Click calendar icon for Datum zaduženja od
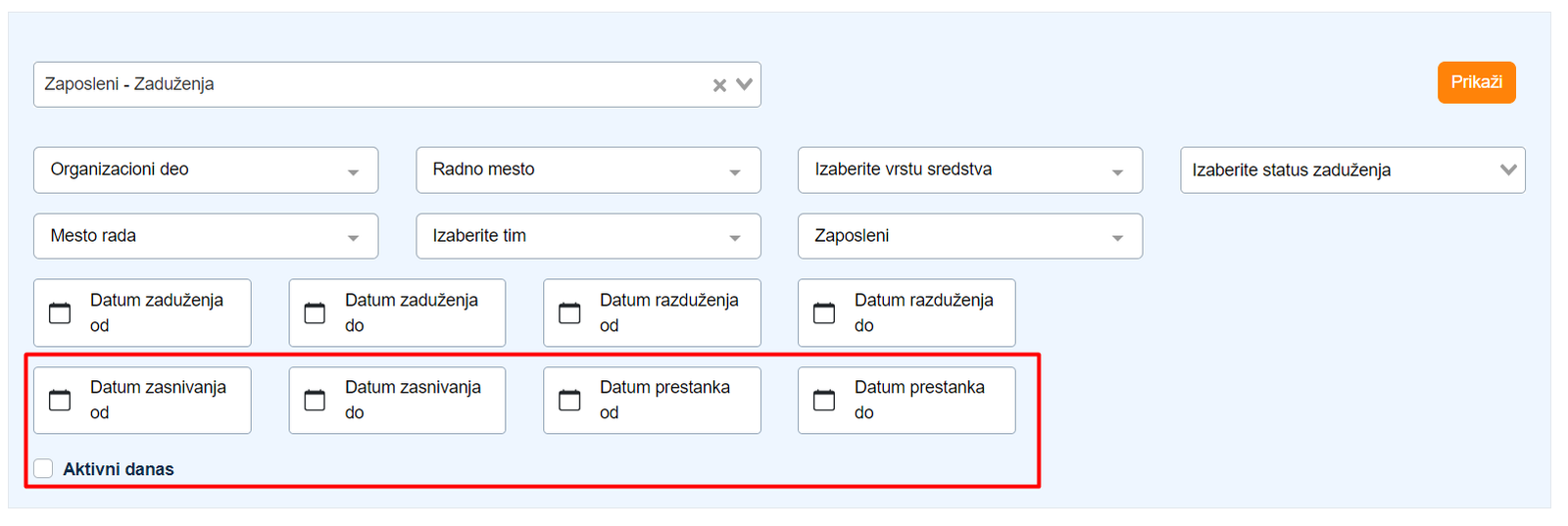 click(60, 312)
